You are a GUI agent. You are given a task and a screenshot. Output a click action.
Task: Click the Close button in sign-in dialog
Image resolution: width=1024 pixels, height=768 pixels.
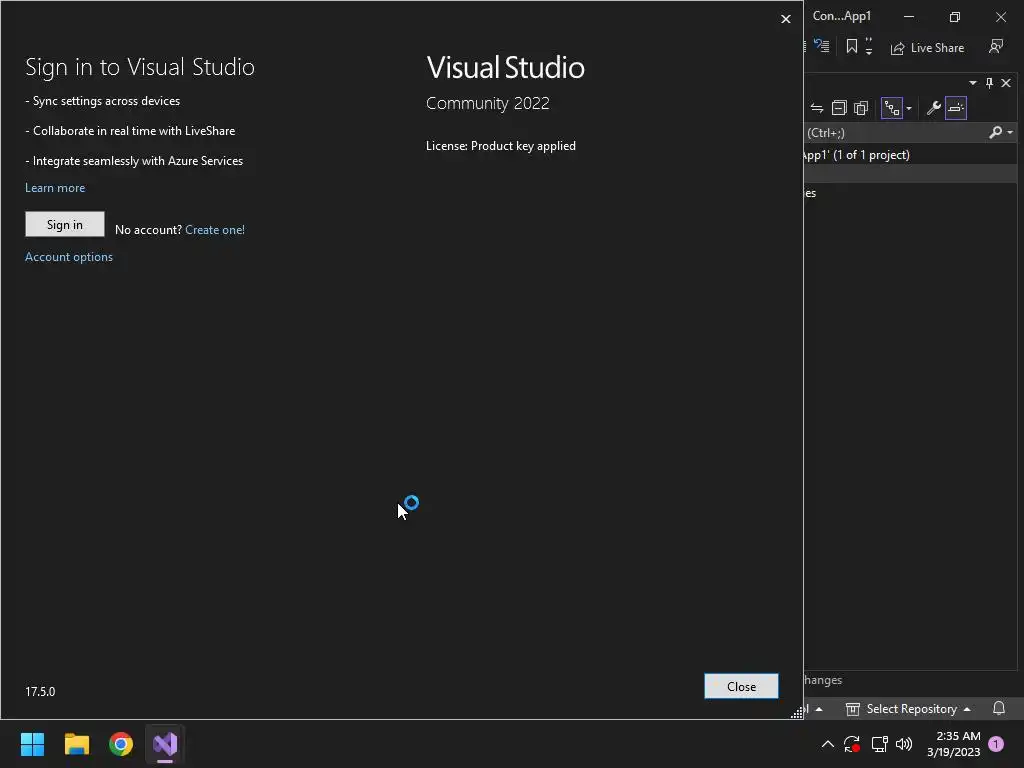(x=741, y=686)
